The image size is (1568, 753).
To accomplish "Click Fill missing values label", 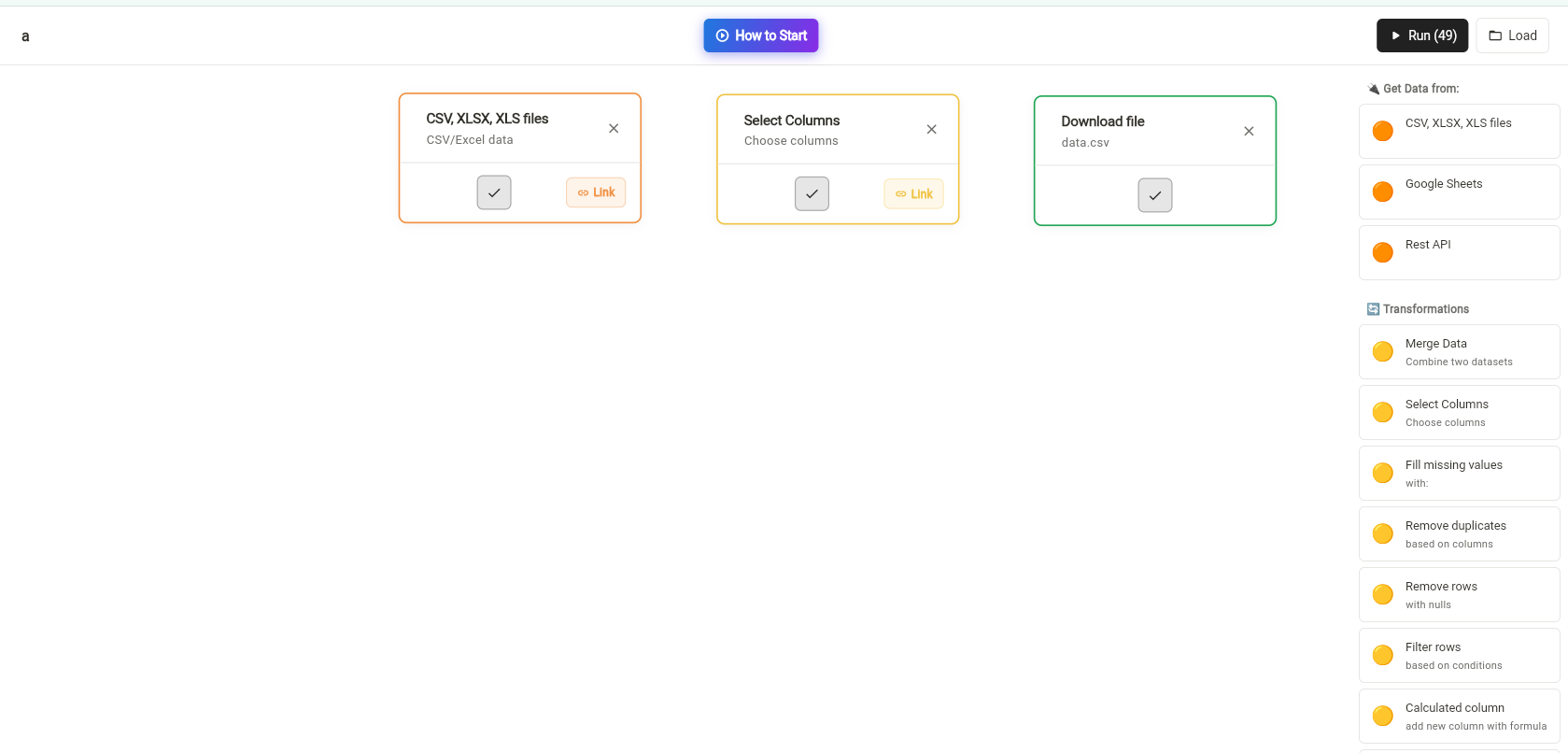I will pos(1454,465).
